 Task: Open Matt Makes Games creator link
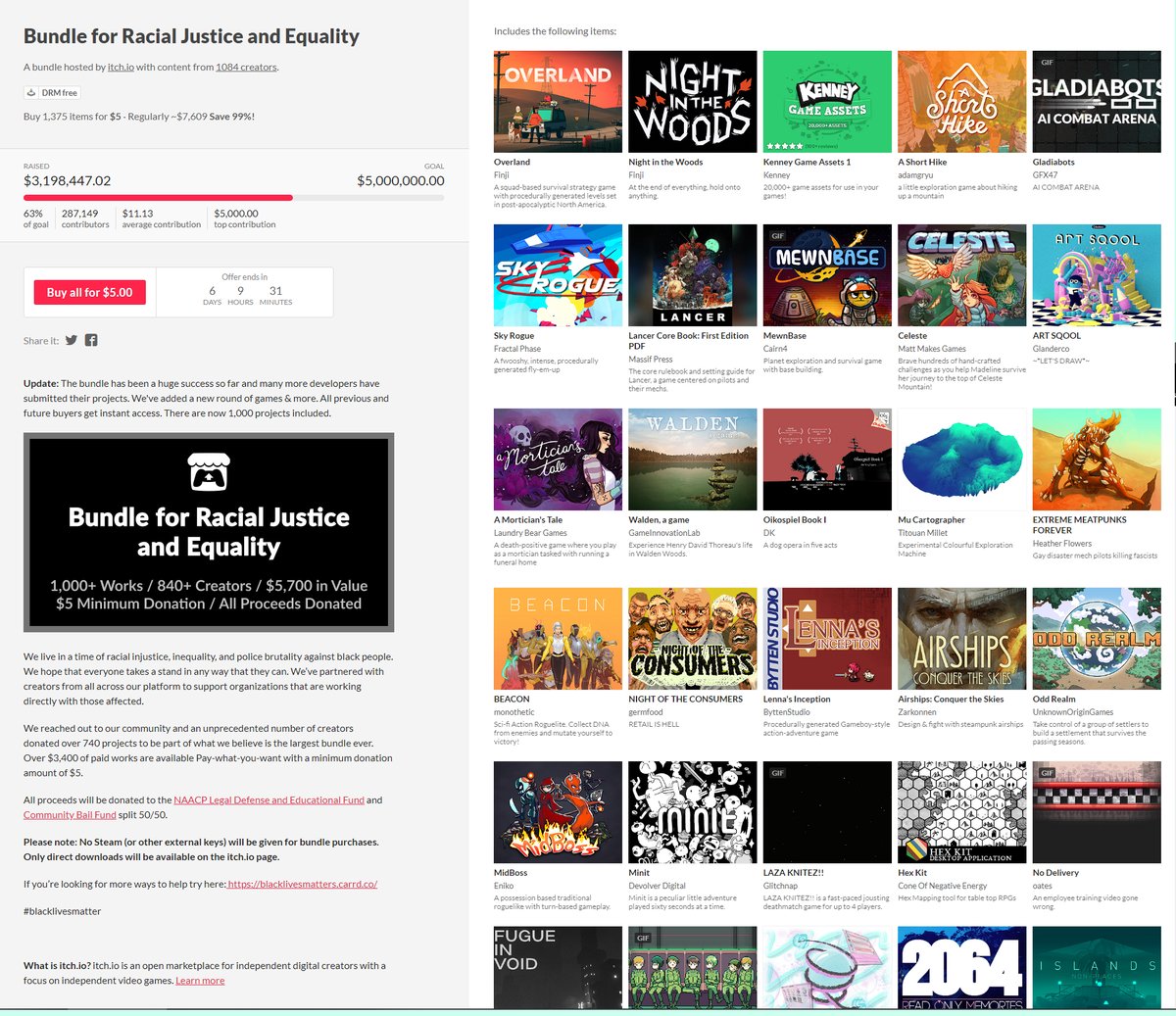click(932, 349)
